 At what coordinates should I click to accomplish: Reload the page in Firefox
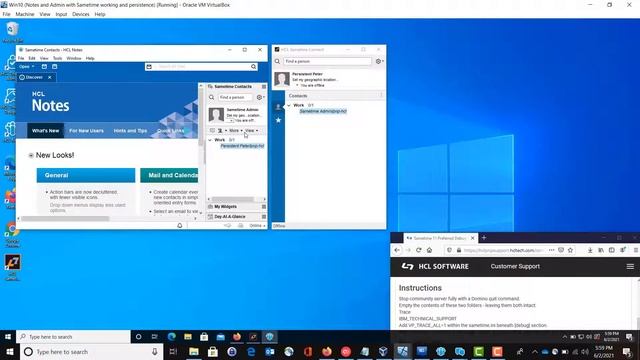(419, 250)
